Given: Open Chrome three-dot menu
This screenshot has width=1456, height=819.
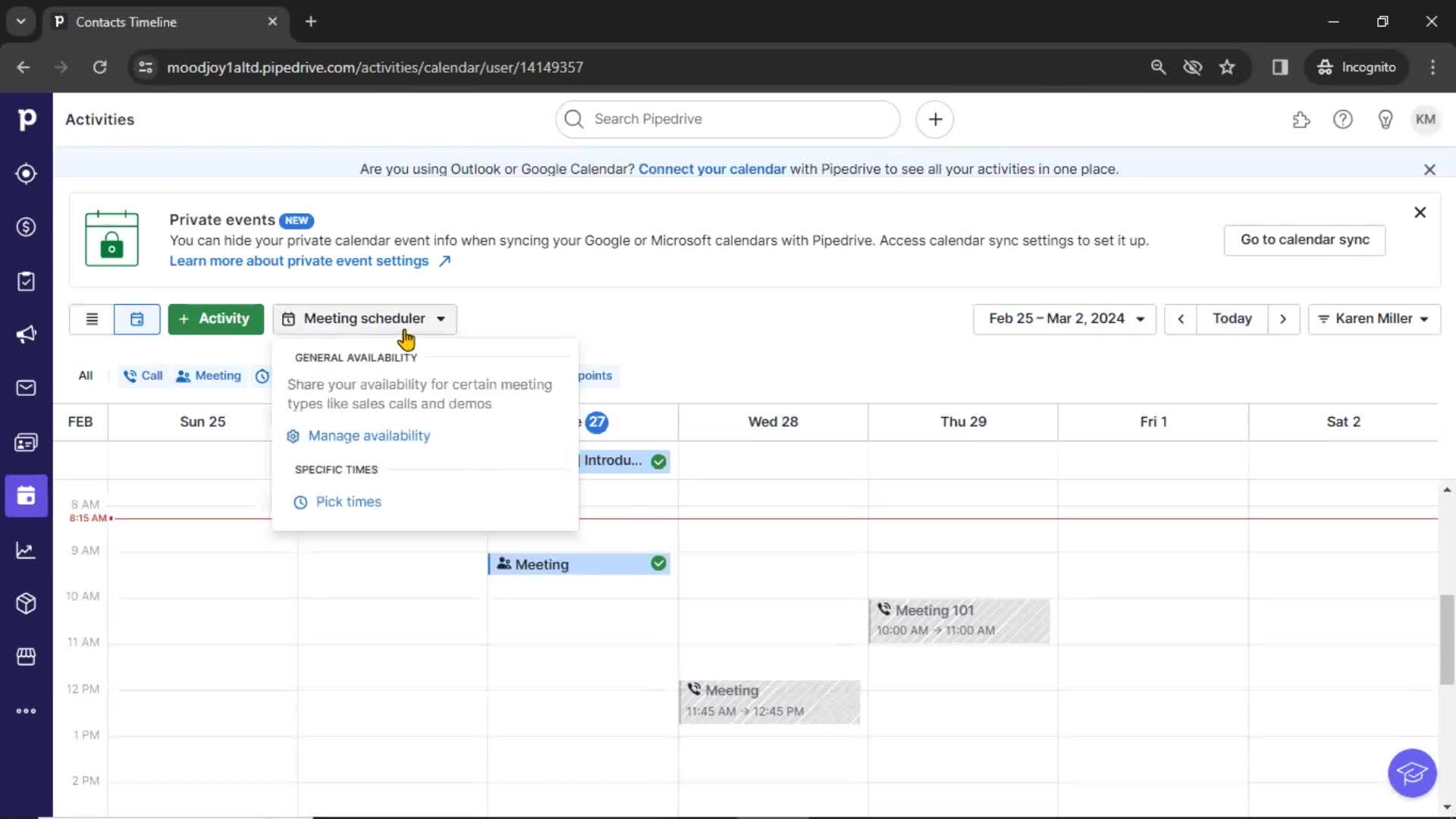Looking at the screenshot, I should tap(1432, 67).
